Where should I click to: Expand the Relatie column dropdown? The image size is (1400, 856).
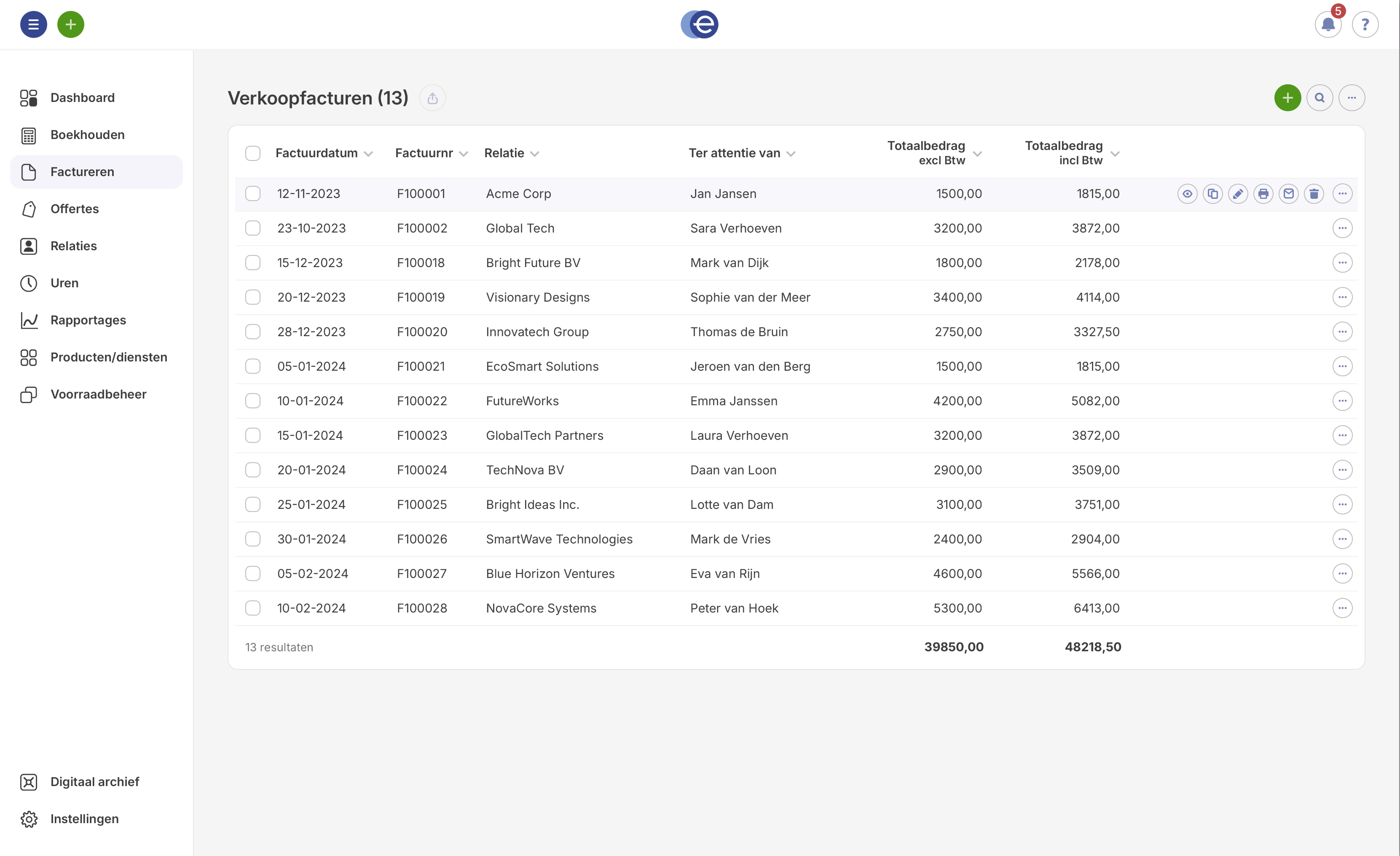coord(535,154)
